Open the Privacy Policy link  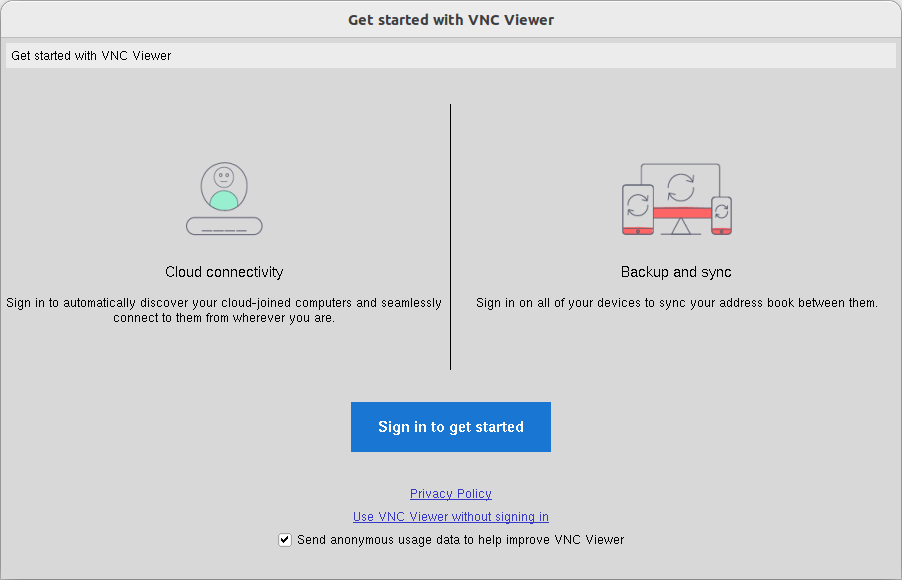coord(450,494)
